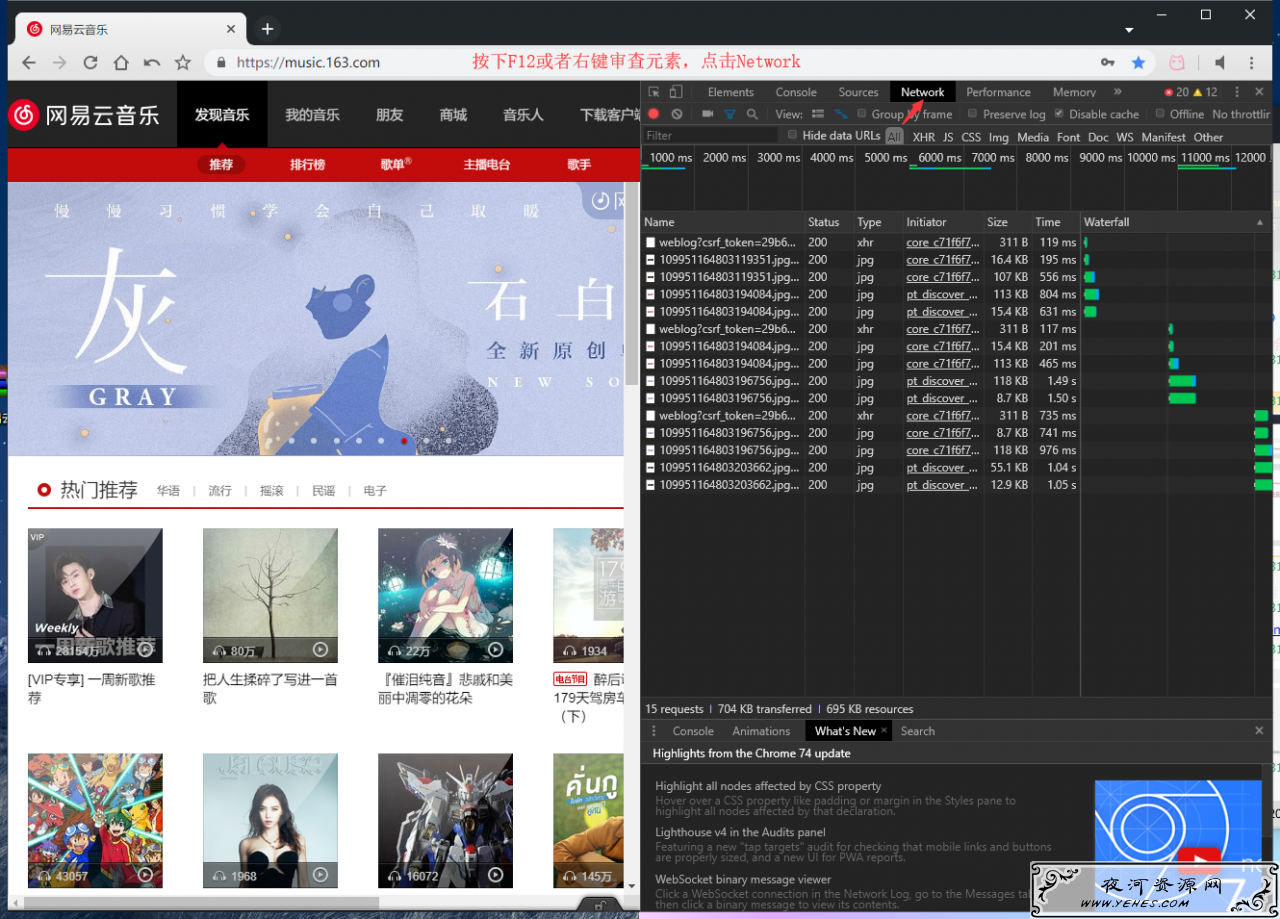
Task: Open the 排行榜 sub-navigation link
Action: tap(307, 164)
